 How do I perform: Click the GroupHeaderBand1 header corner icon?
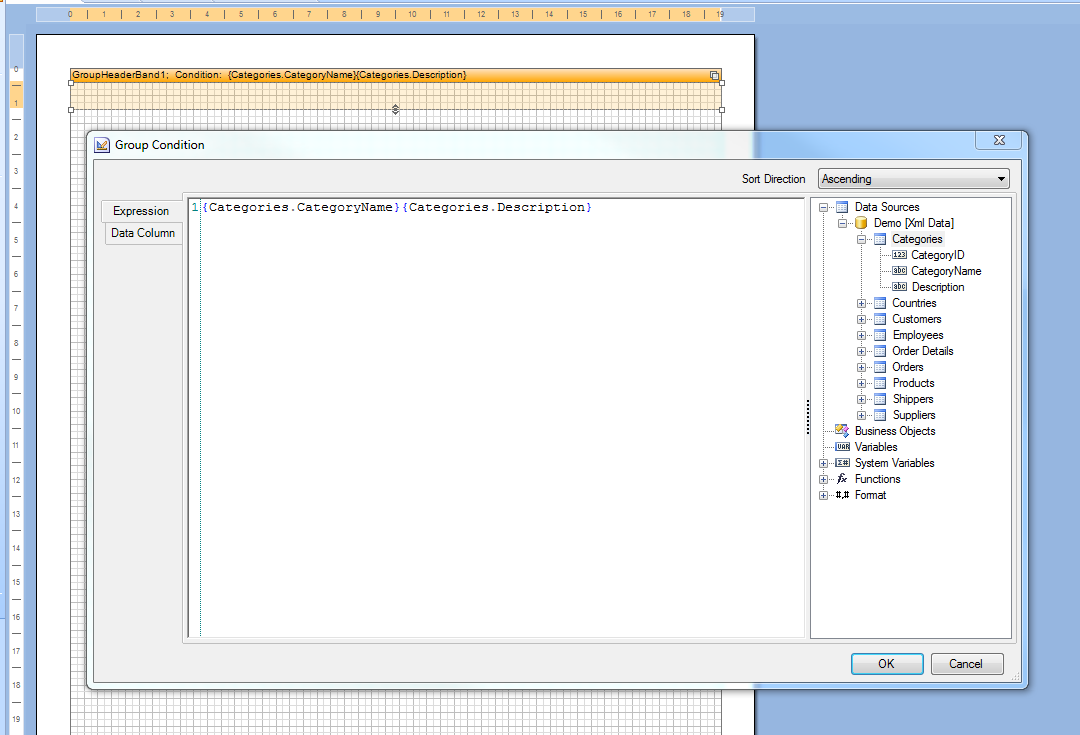(x=714, y=75)
